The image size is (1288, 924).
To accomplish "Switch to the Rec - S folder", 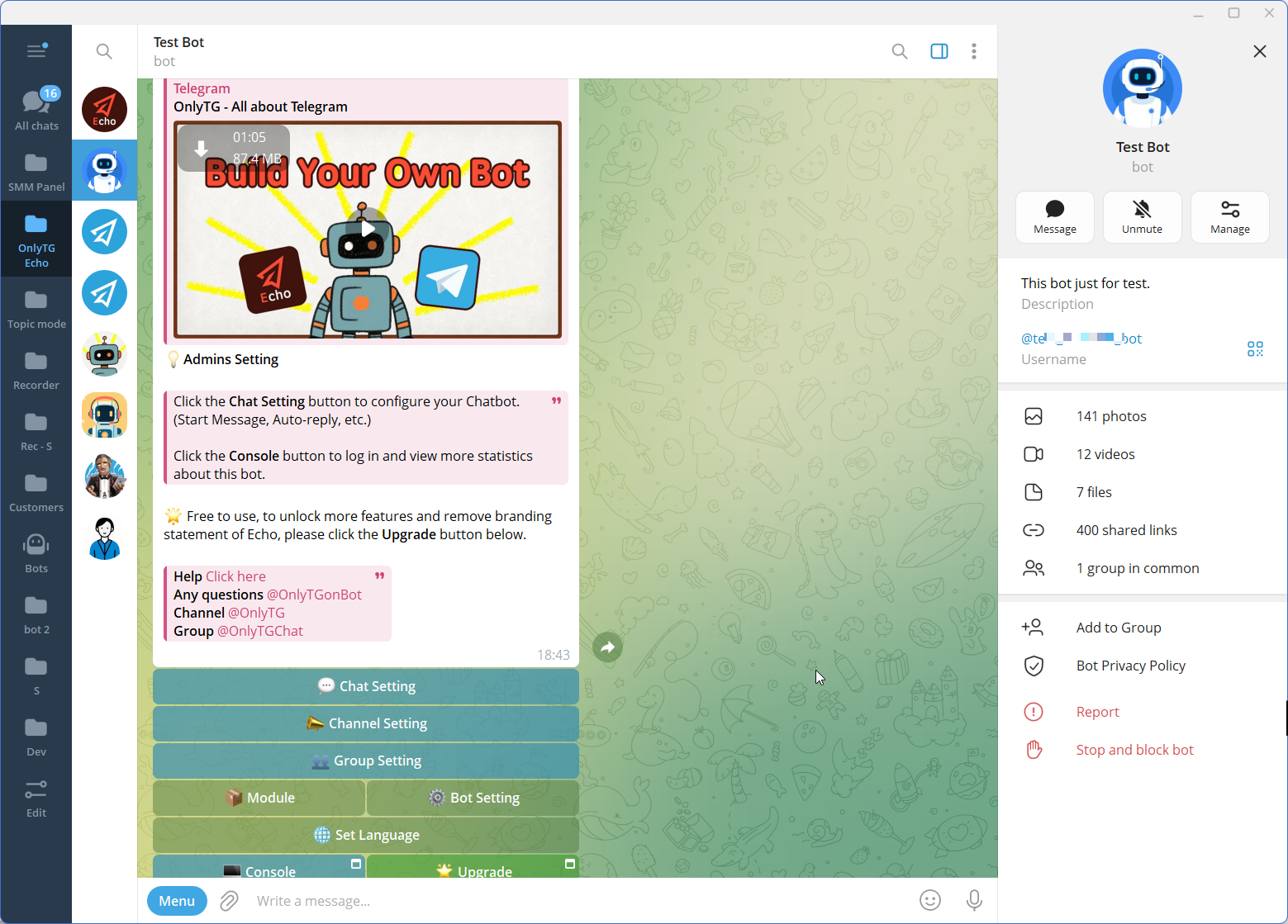I will pyautogui.click(x=36, y=431).
